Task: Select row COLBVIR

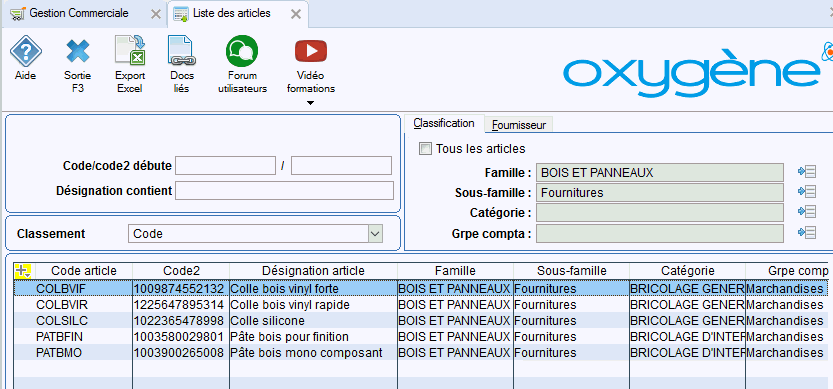Action: click(421, 305)
